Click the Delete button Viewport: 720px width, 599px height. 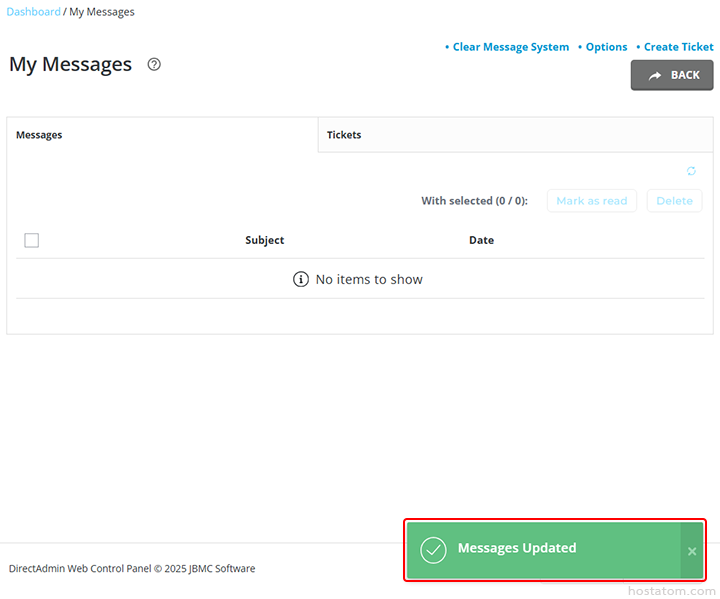pos(674,201)
